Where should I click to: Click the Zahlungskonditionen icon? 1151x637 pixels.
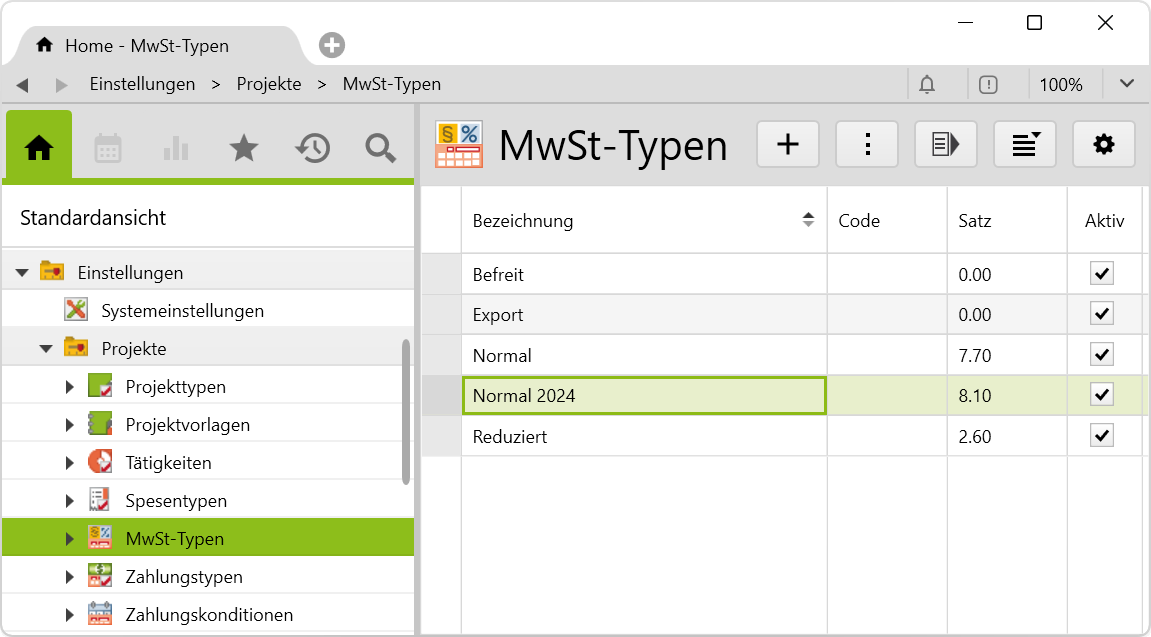100,614
